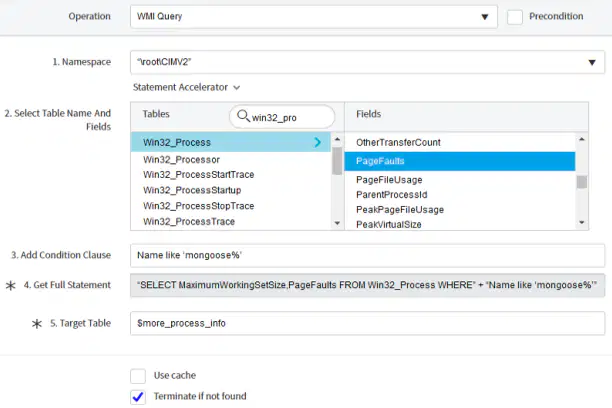Click the Fields list scrollbar thumb
The height and width of the screenshot is (408, 612).
pyautogui.click(x=582, y=182)
